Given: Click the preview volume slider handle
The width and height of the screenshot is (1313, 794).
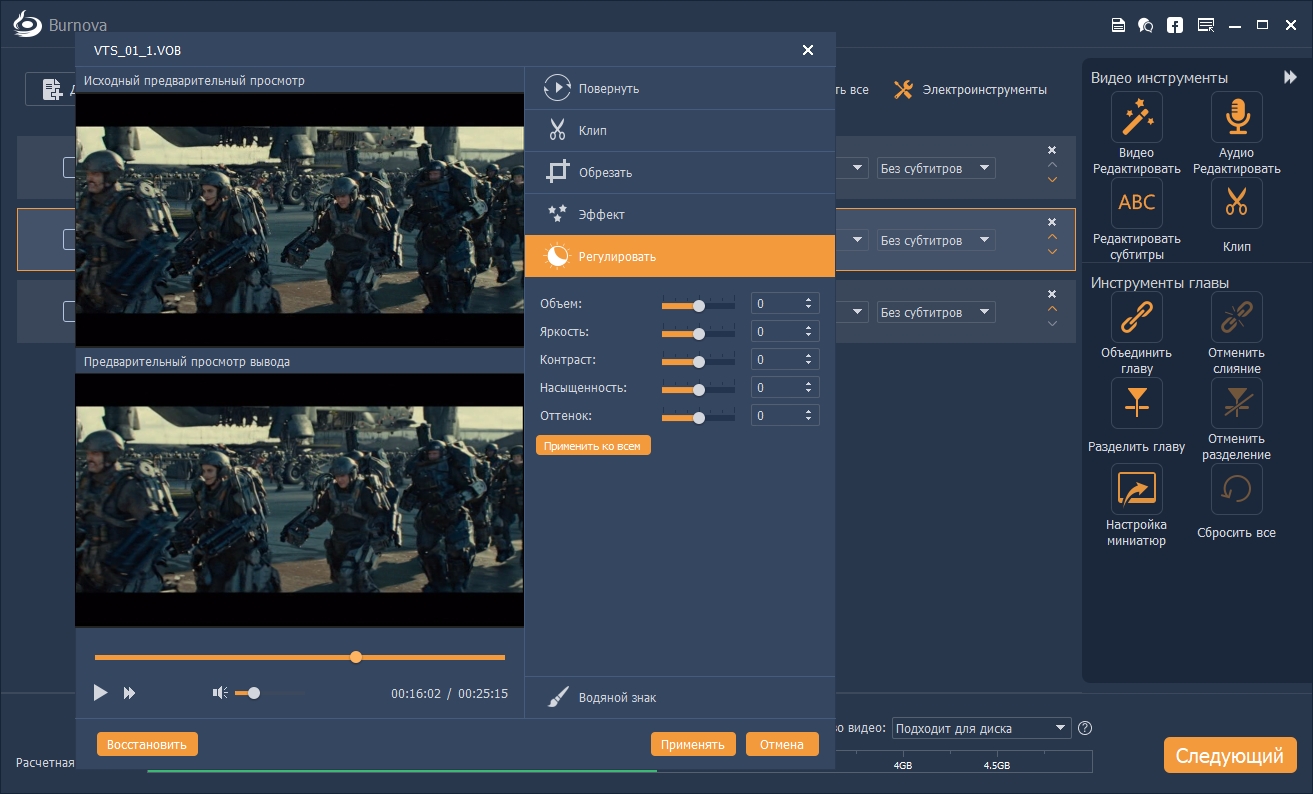Looking at the screenshot, I should (x=254, y=692).
